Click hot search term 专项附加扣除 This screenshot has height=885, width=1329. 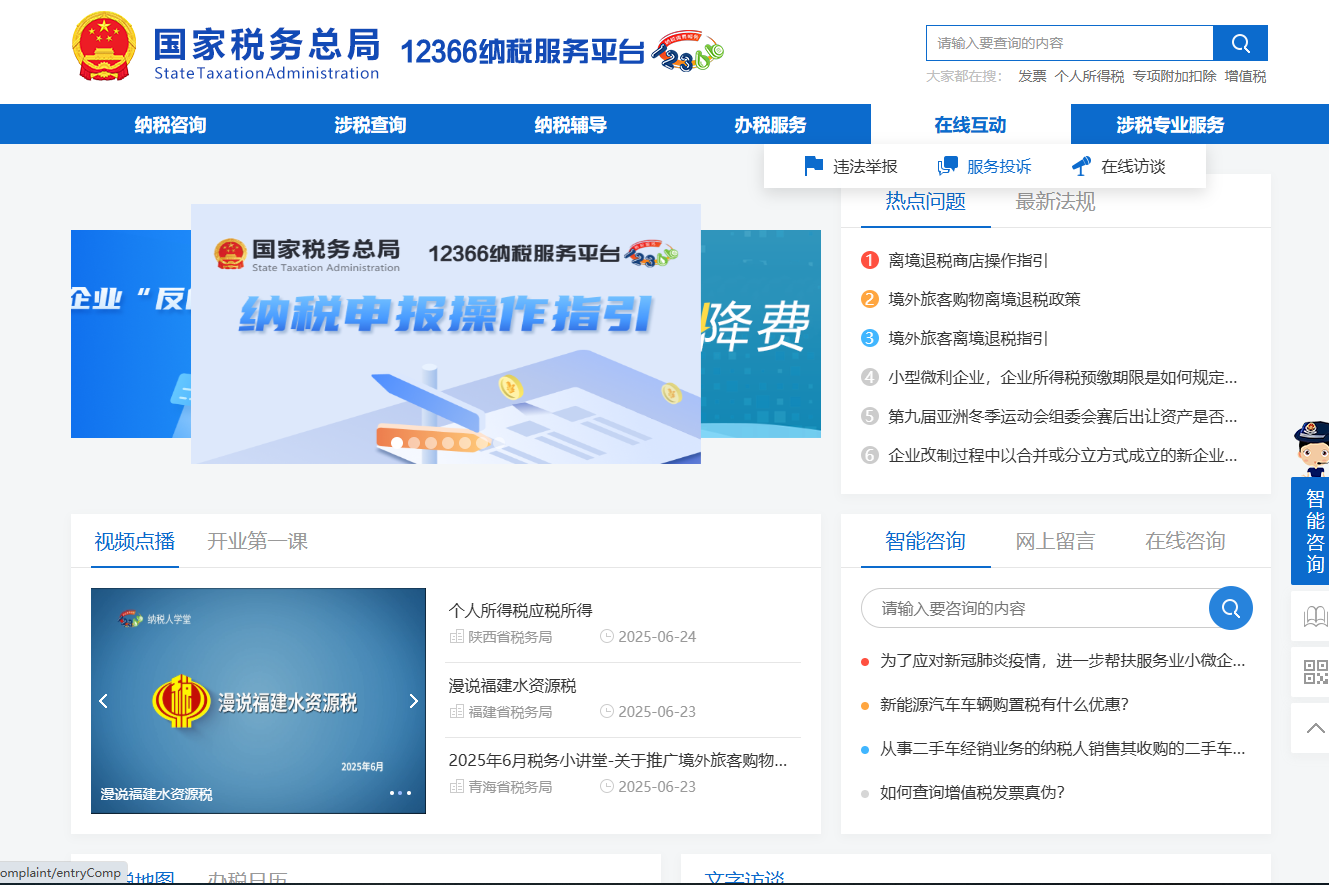coord(1175,76)
